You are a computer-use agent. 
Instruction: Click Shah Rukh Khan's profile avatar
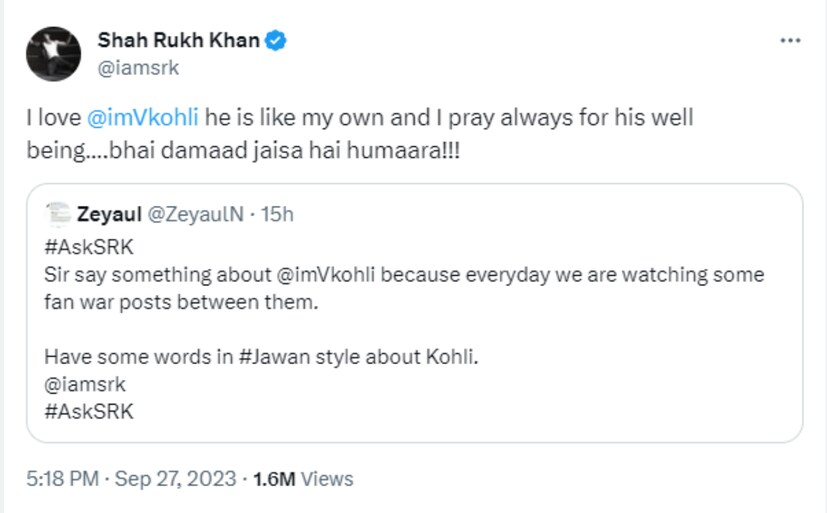53,54
